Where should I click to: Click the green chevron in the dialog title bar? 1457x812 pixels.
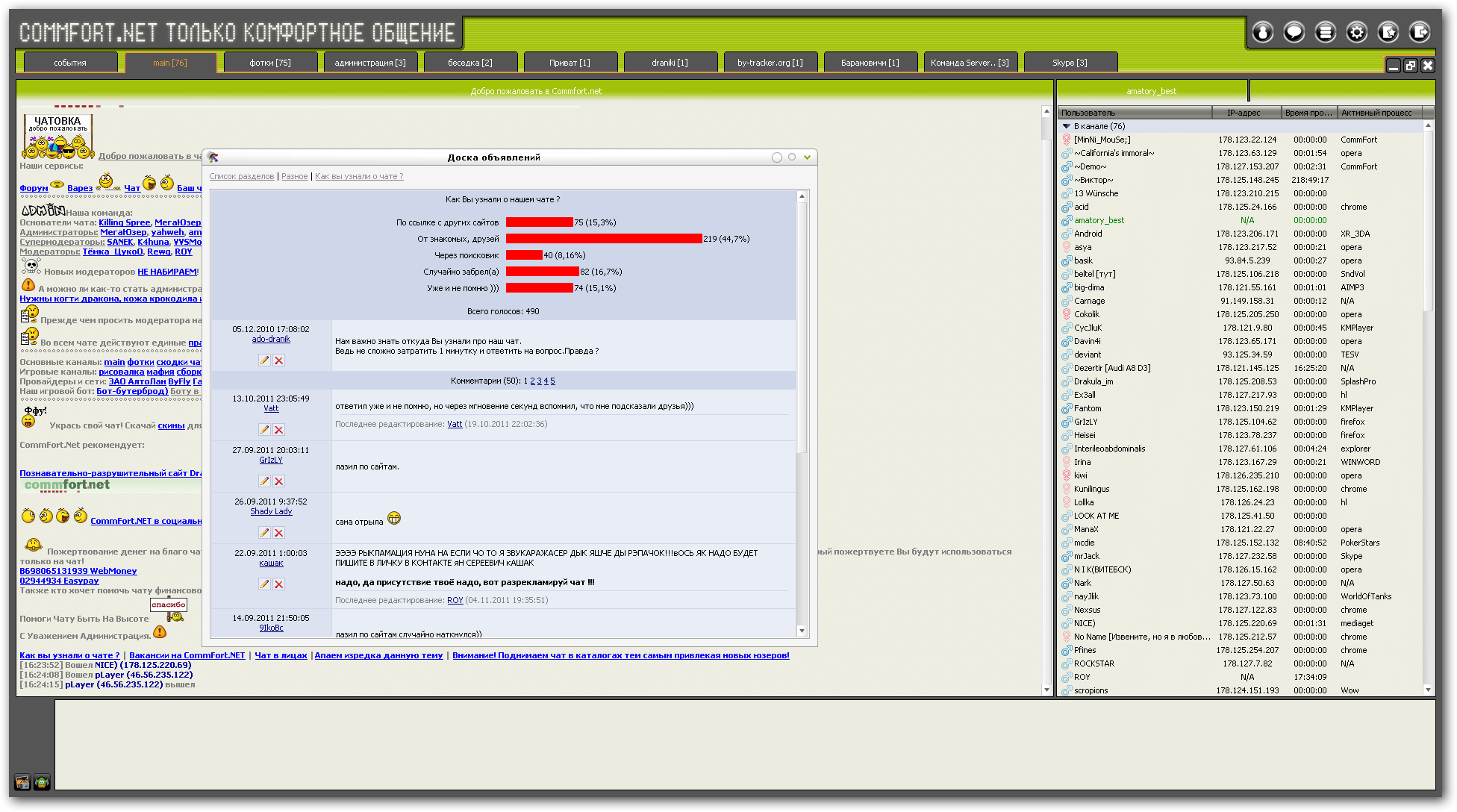pyautogui.click(x=807, y=157)
